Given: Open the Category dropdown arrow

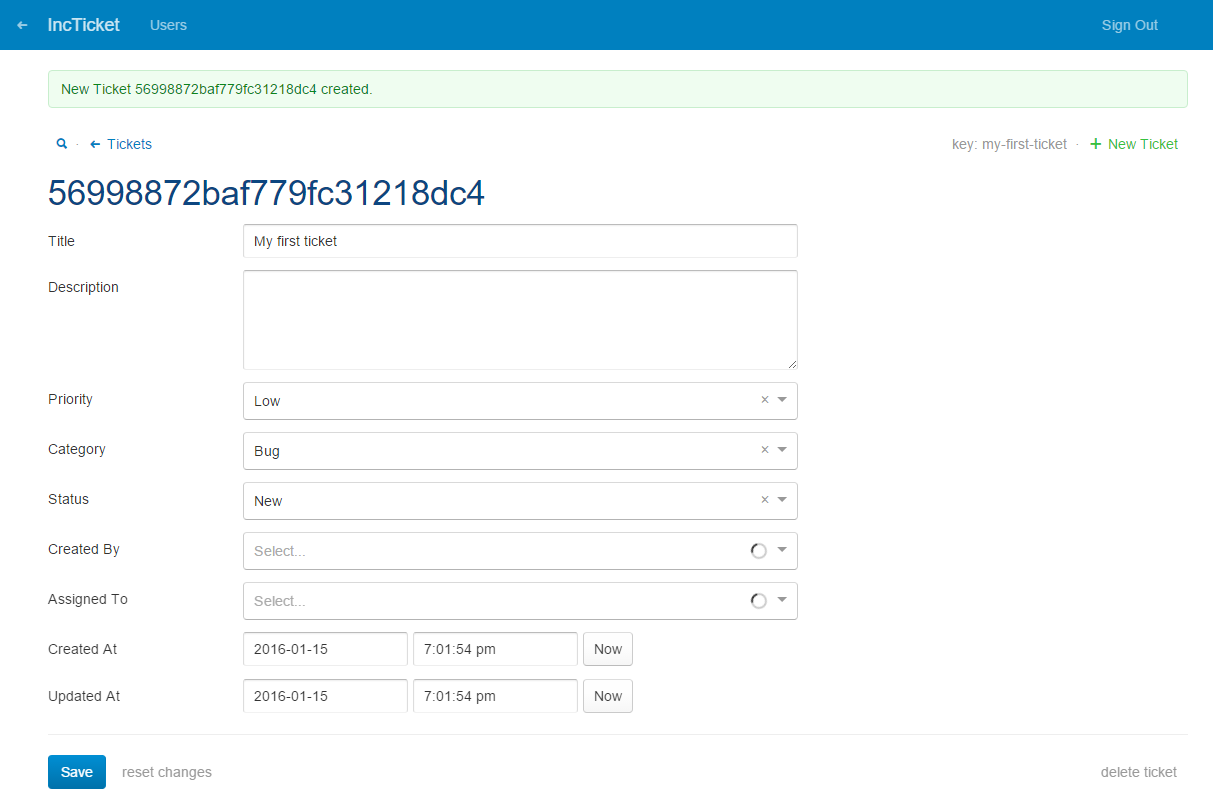Looking at the screenshot, I should [x=782, y=450].
